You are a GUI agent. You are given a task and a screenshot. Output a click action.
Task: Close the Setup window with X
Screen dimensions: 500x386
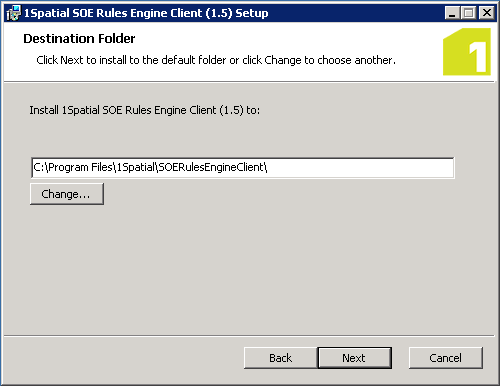pos(487,13)
